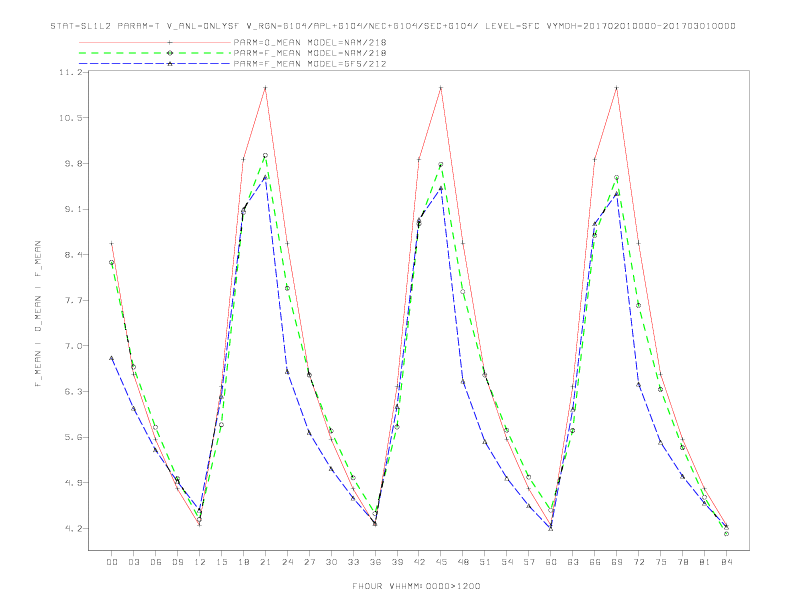The height and width of the screenshot is (612, 792).
Task: Click the y-axis tick label 4.9
Action: [x=73, y=483]
